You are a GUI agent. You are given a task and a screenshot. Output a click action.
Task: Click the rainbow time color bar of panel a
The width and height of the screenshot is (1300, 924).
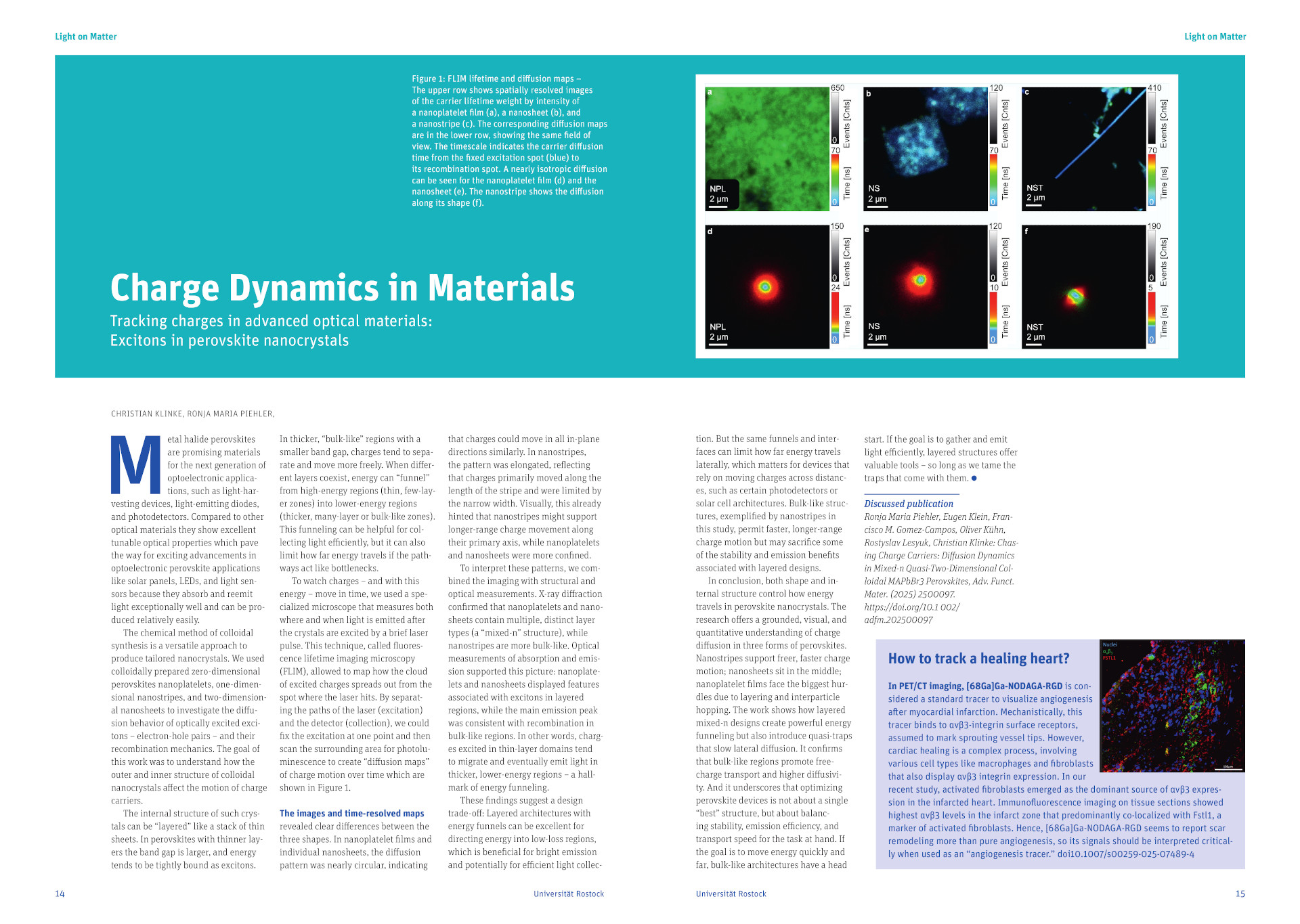pos(835,180)
